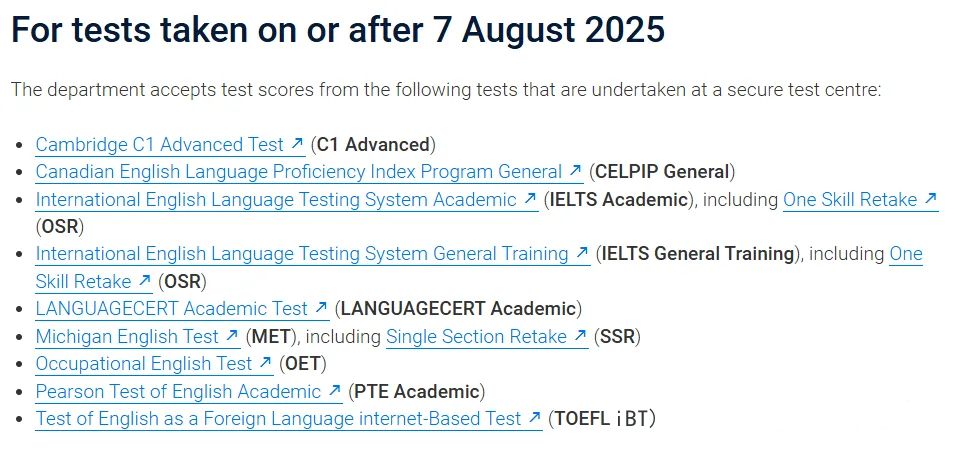Image resolution: width=954 pixels, height=452 pixels.
Task: Click external-link arrow after LANGUAGECERT Academic Test
Action: (321, 308)
